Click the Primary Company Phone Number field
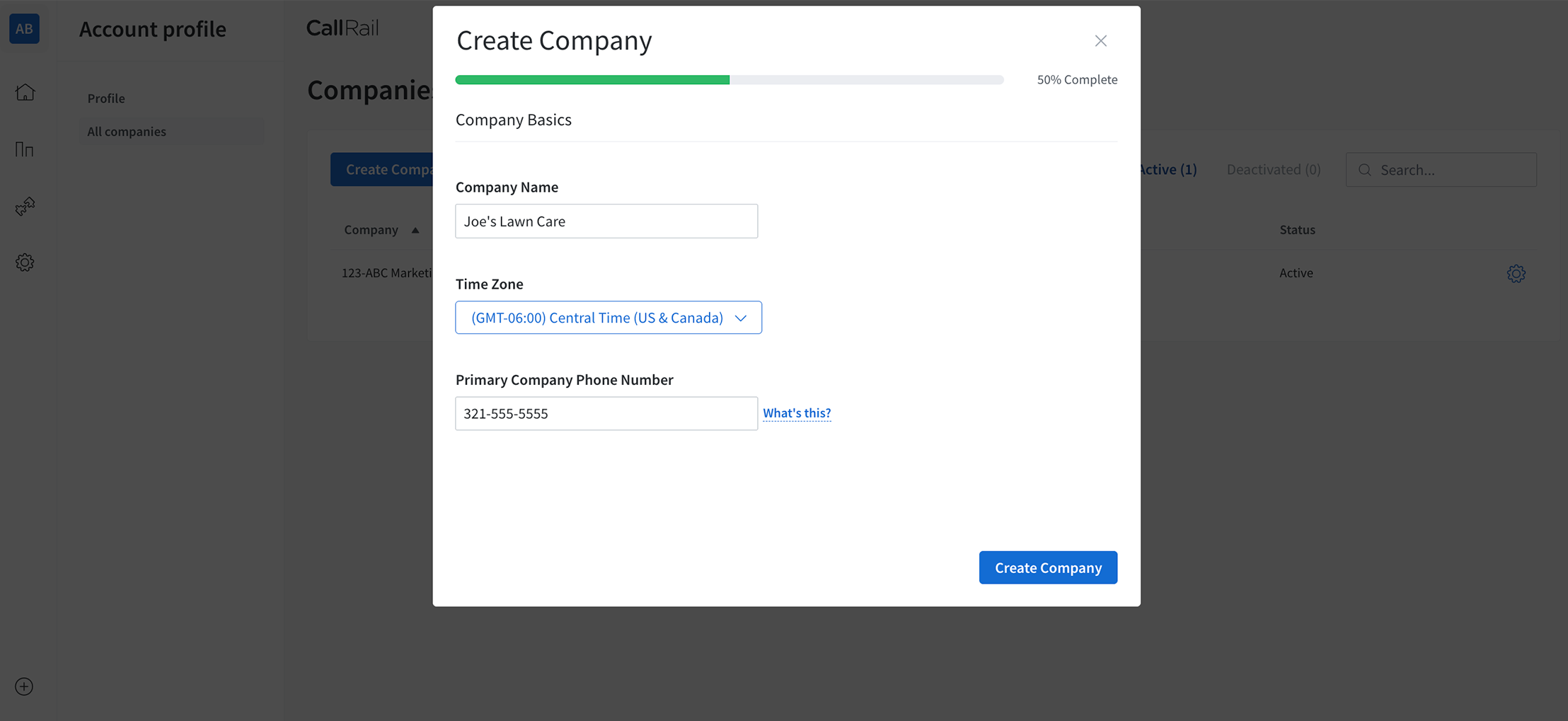The image size is (1568, 721). [606, 414]
